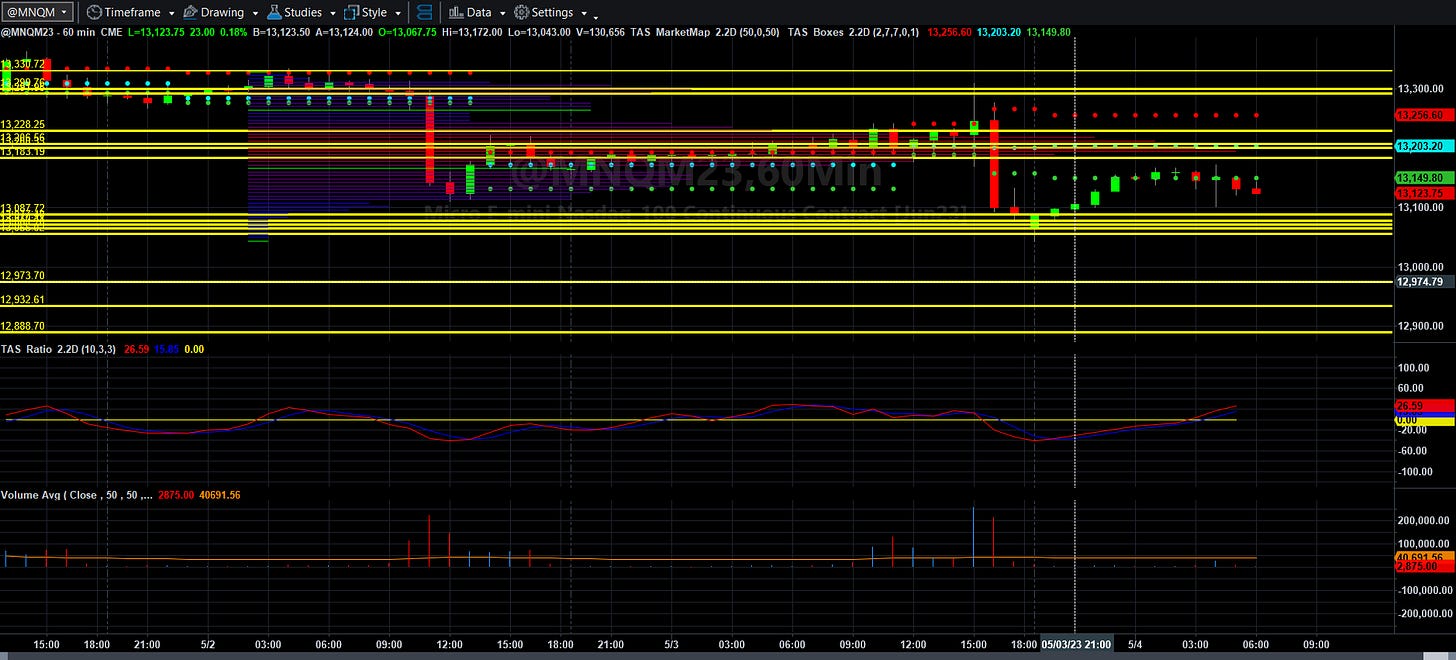Viewport: 1456px width, 660px height.
Task: Click the toolbar overflow arrow
Action: (596, 17)
